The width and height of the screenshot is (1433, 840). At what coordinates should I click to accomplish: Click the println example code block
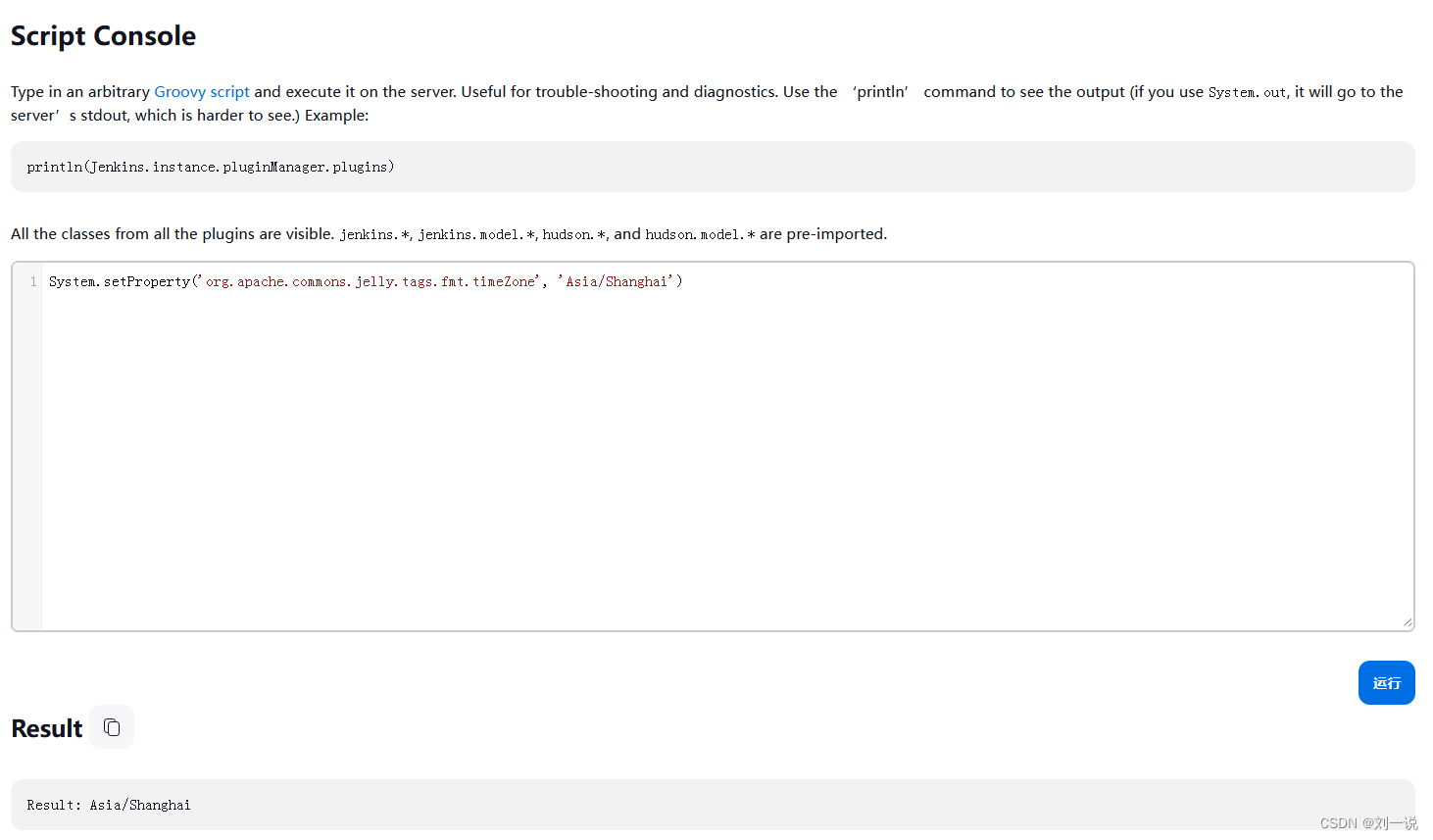click(211, 168)
